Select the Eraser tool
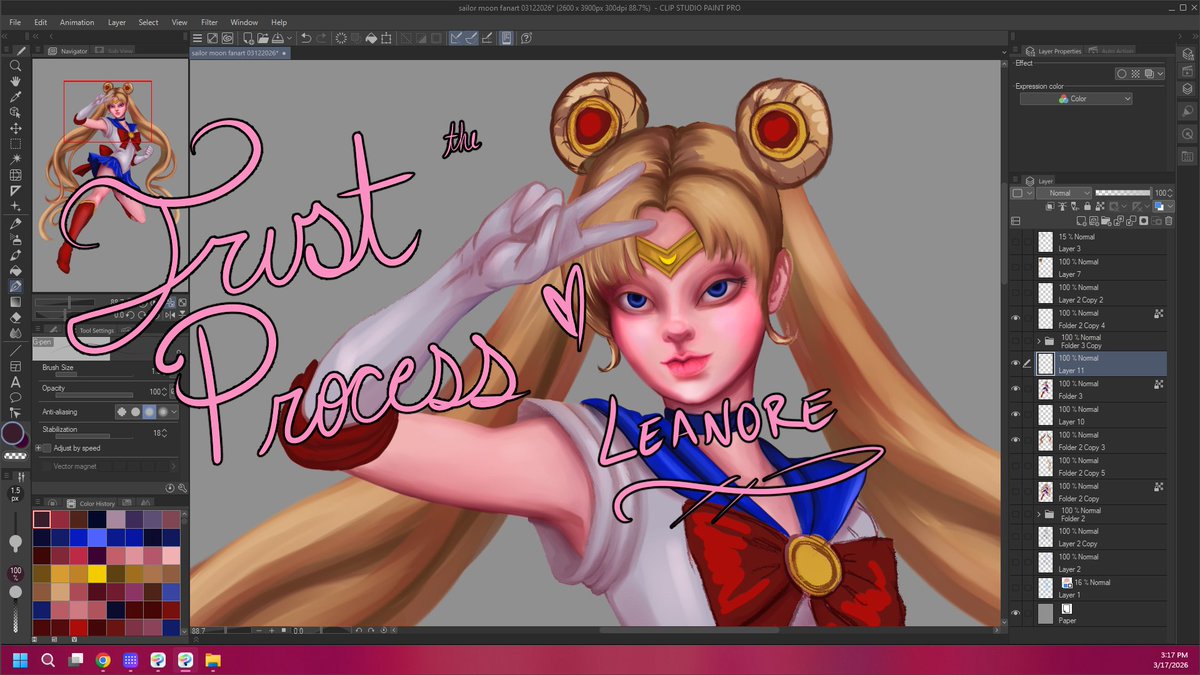The height and width of the screenshot is (675, 1200). [15, 317]
